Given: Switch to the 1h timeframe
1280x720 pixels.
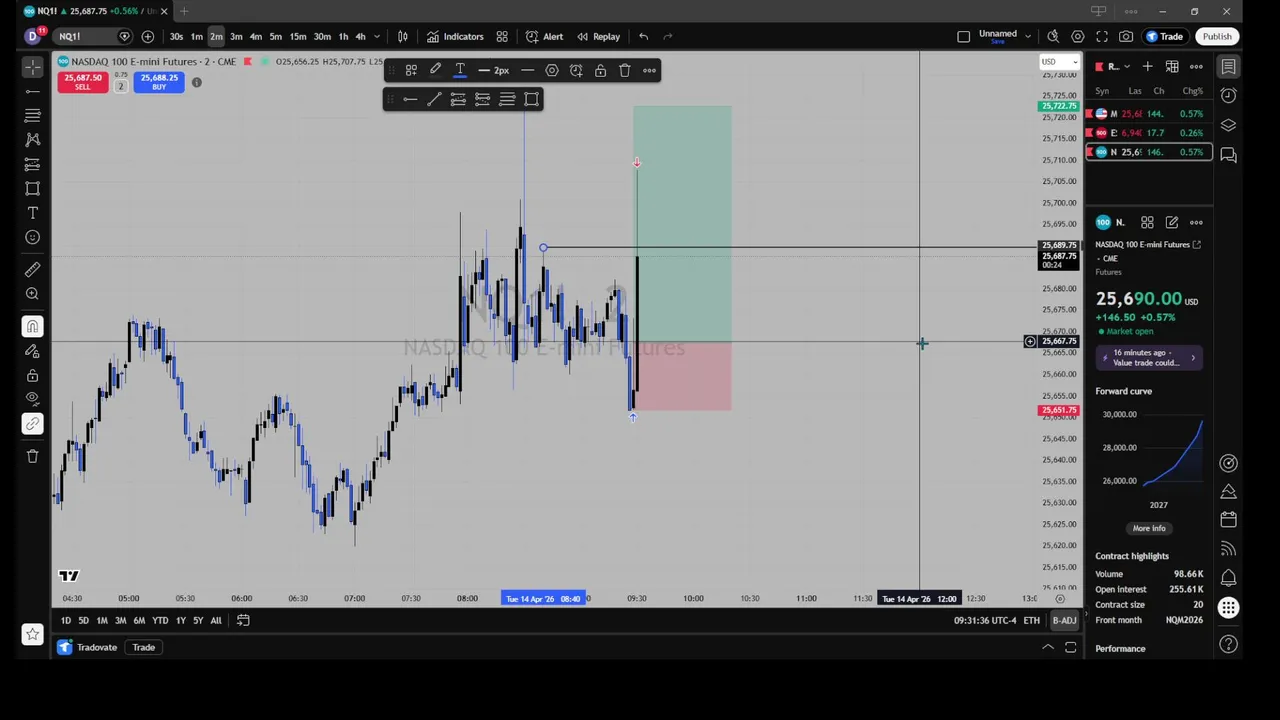Looking at the screenshot, I should pyautogui.click(x=343, y=37).
